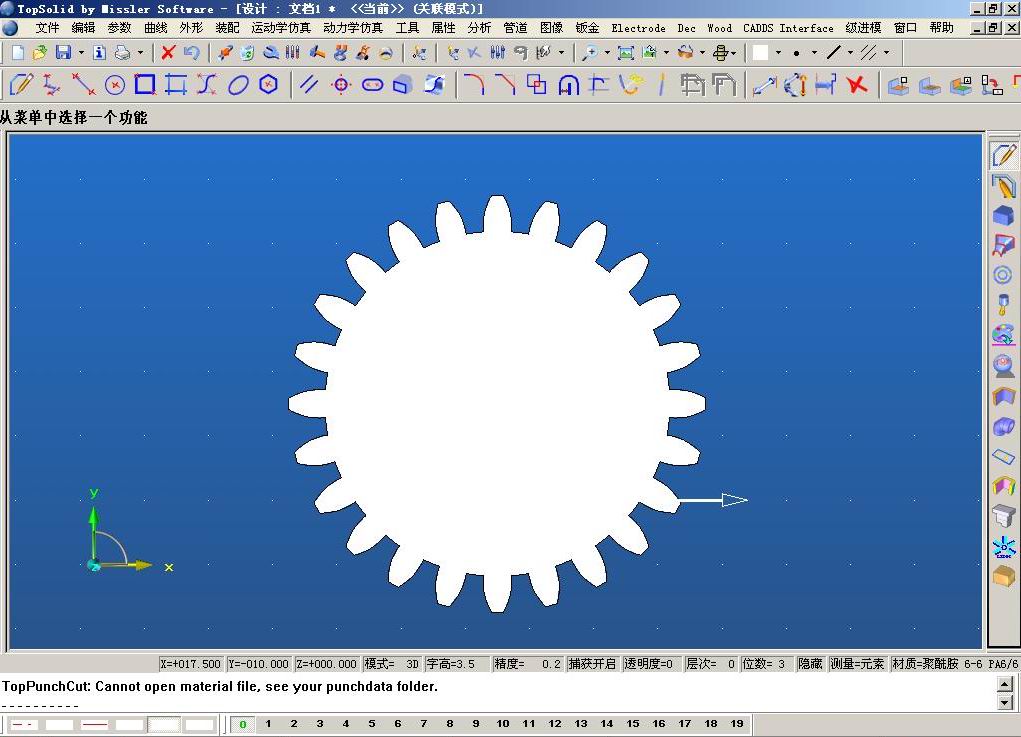Select the line tool with red endpoints
Viewport: 1021px width, 737px height.
[83, 85]
